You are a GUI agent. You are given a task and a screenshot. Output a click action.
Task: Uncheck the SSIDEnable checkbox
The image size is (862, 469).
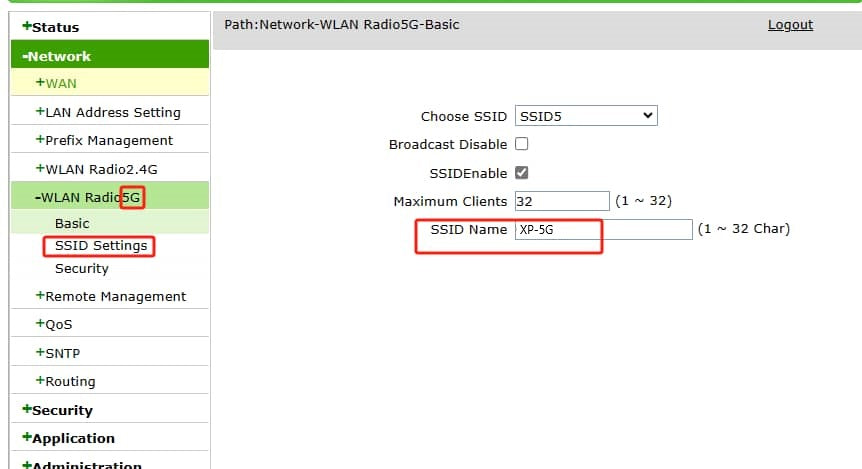point(521,172)
